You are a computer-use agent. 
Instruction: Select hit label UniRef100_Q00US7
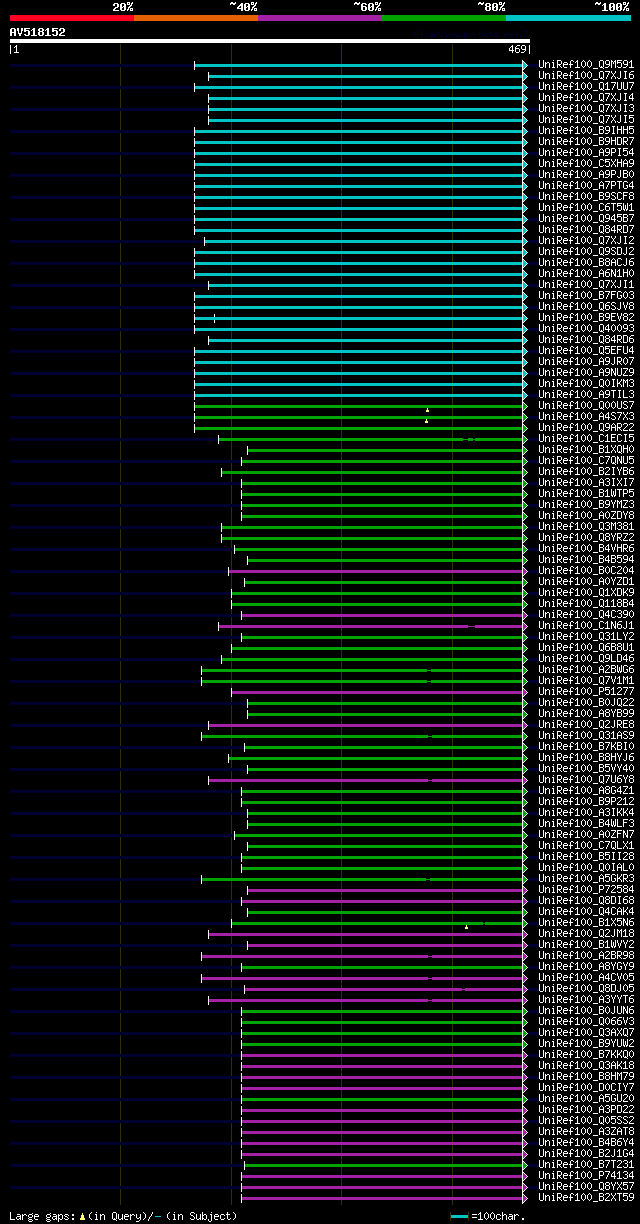pos(586,406)
